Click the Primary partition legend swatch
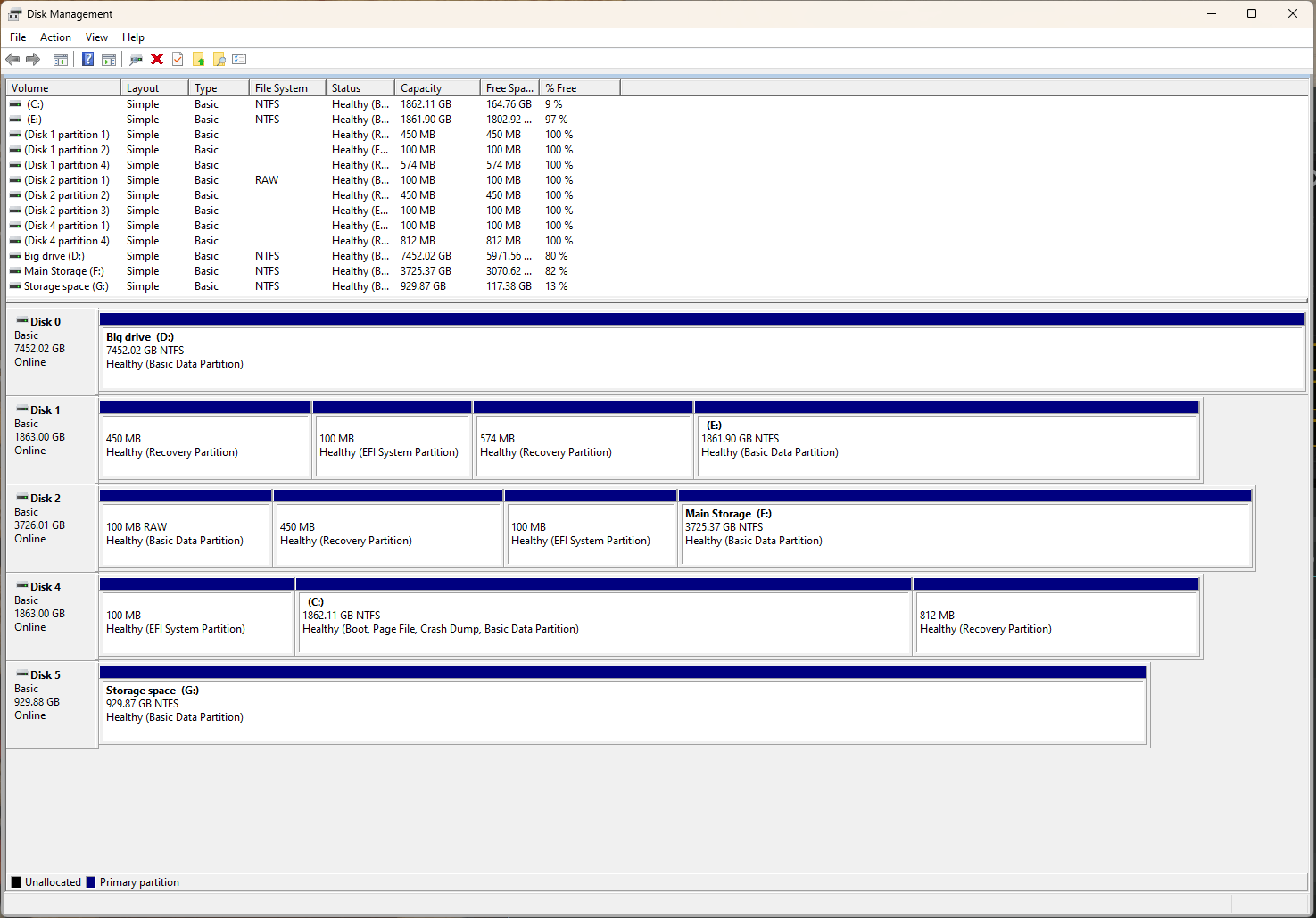This screenshot has width=1316, height=918. click(90, 881)
